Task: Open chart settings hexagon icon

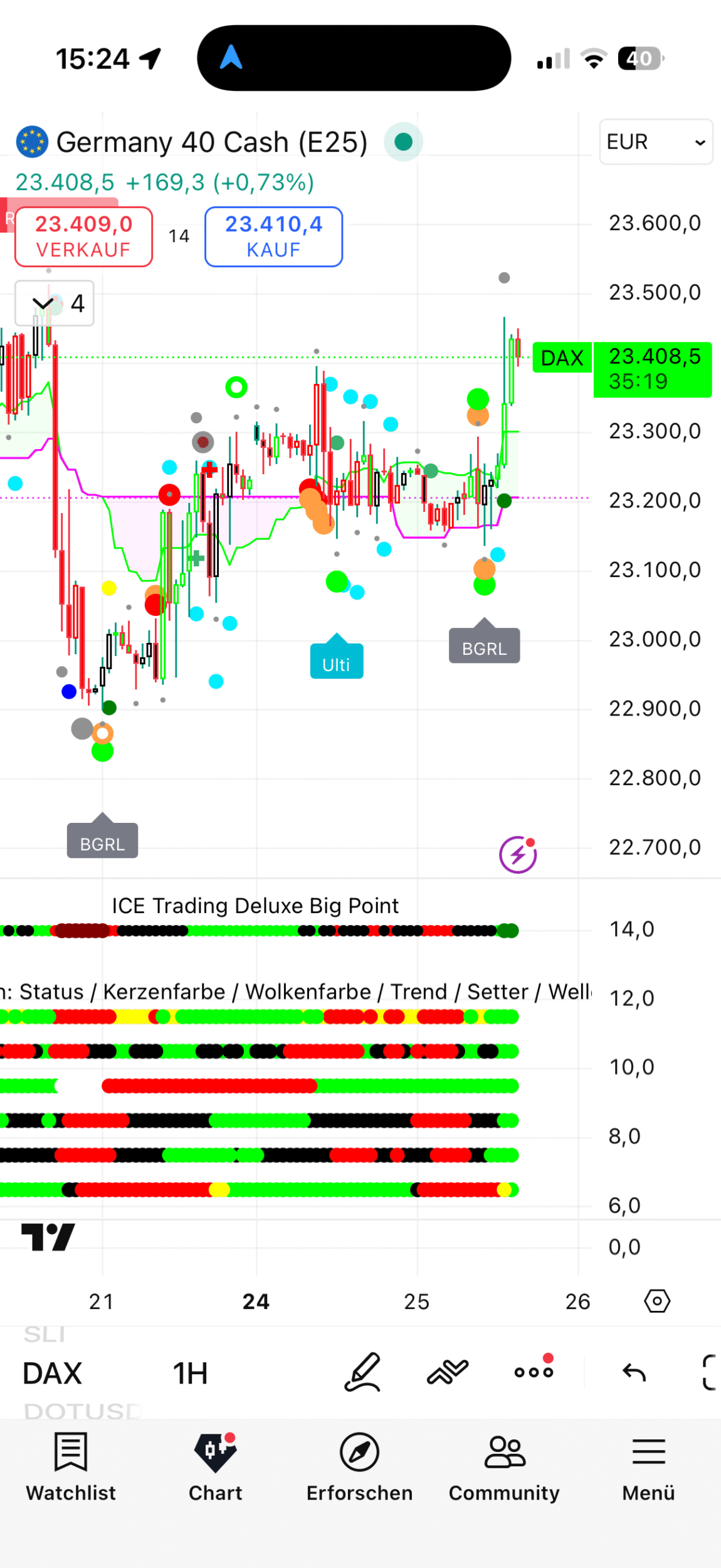Action: coord(656,1301)
